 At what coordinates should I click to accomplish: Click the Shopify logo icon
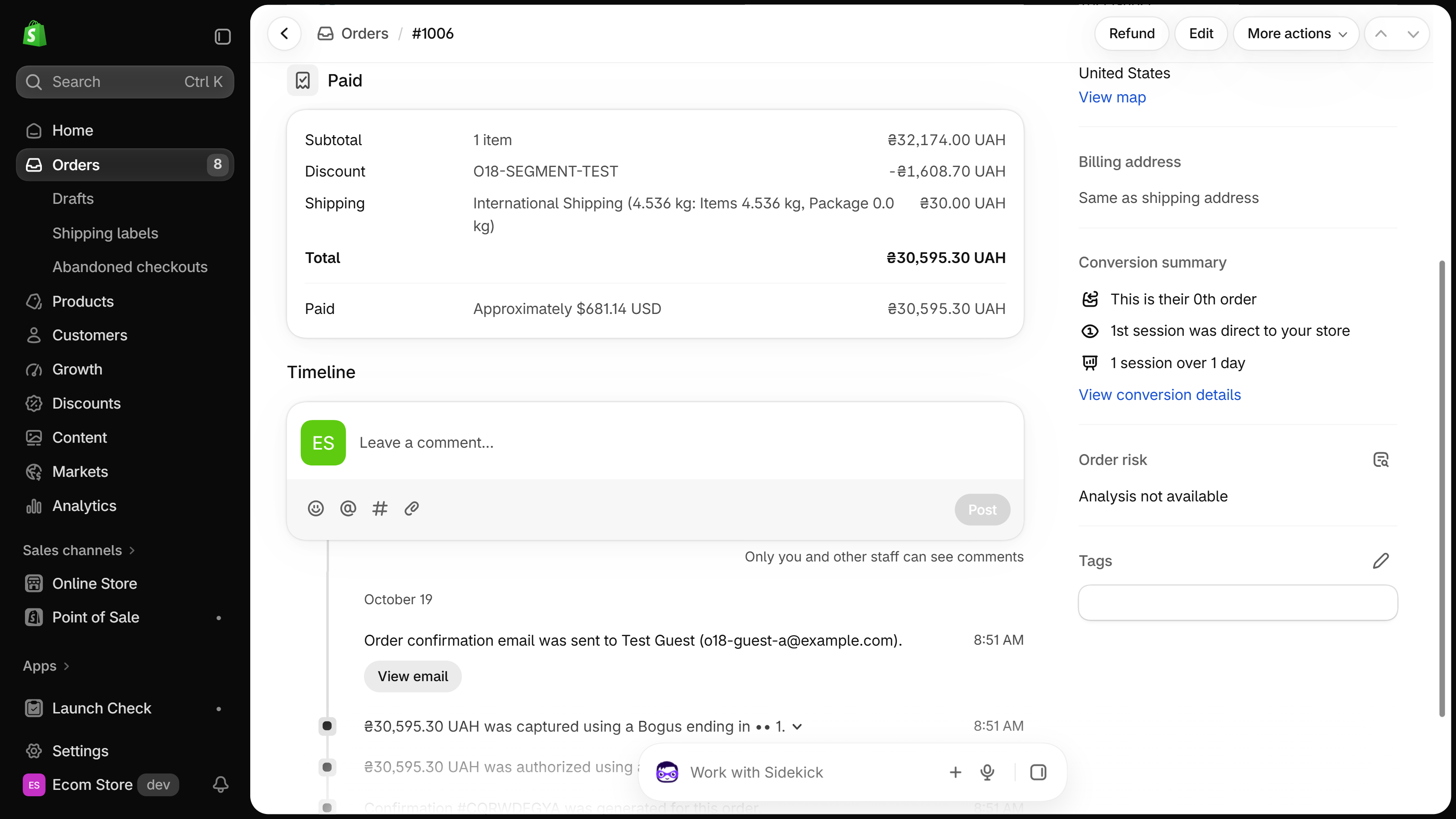(35, 34)
